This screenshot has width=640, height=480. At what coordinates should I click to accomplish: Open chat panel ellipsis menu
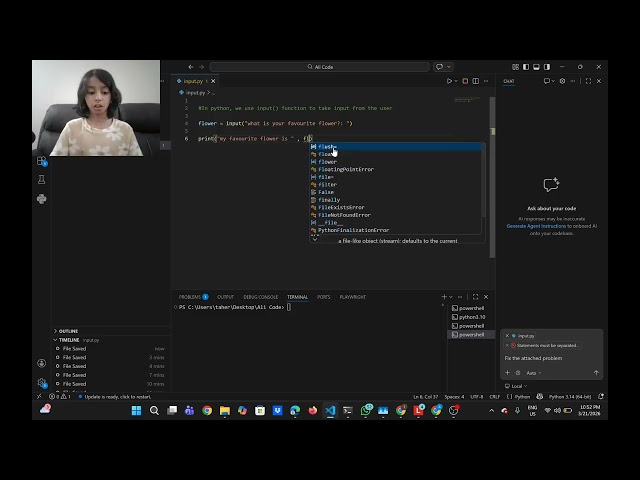click(x=573, y=81)
